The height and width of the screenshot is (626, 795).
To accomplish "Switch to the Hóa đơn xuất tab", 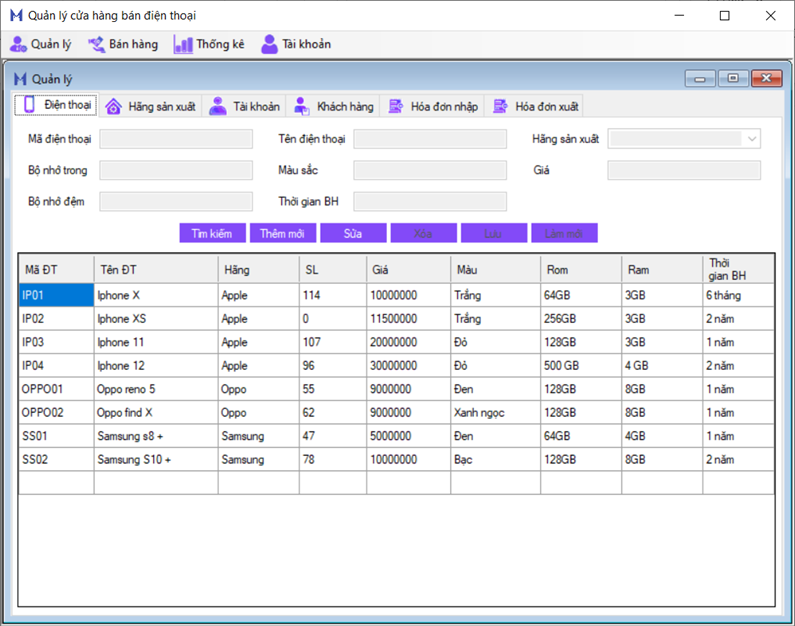I will click(x=535, y=106).
